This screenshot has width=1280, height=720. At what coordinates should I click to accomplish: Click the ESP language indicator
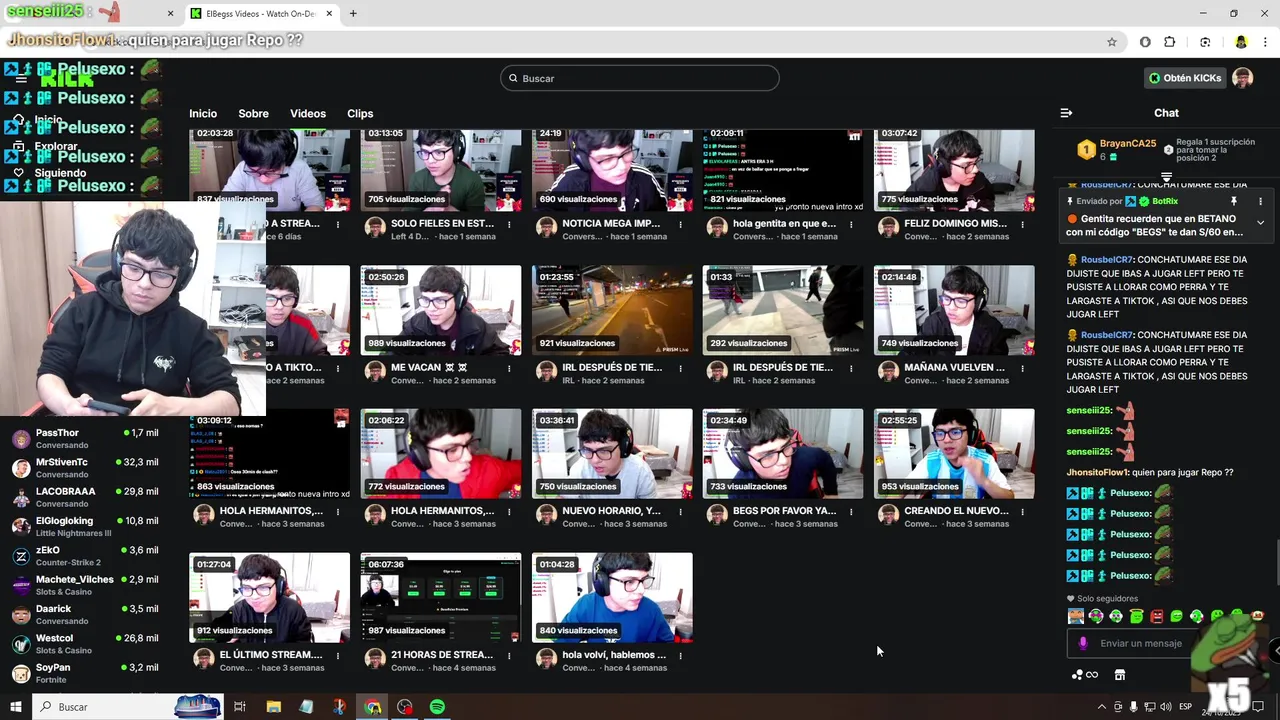point(1186,707)
